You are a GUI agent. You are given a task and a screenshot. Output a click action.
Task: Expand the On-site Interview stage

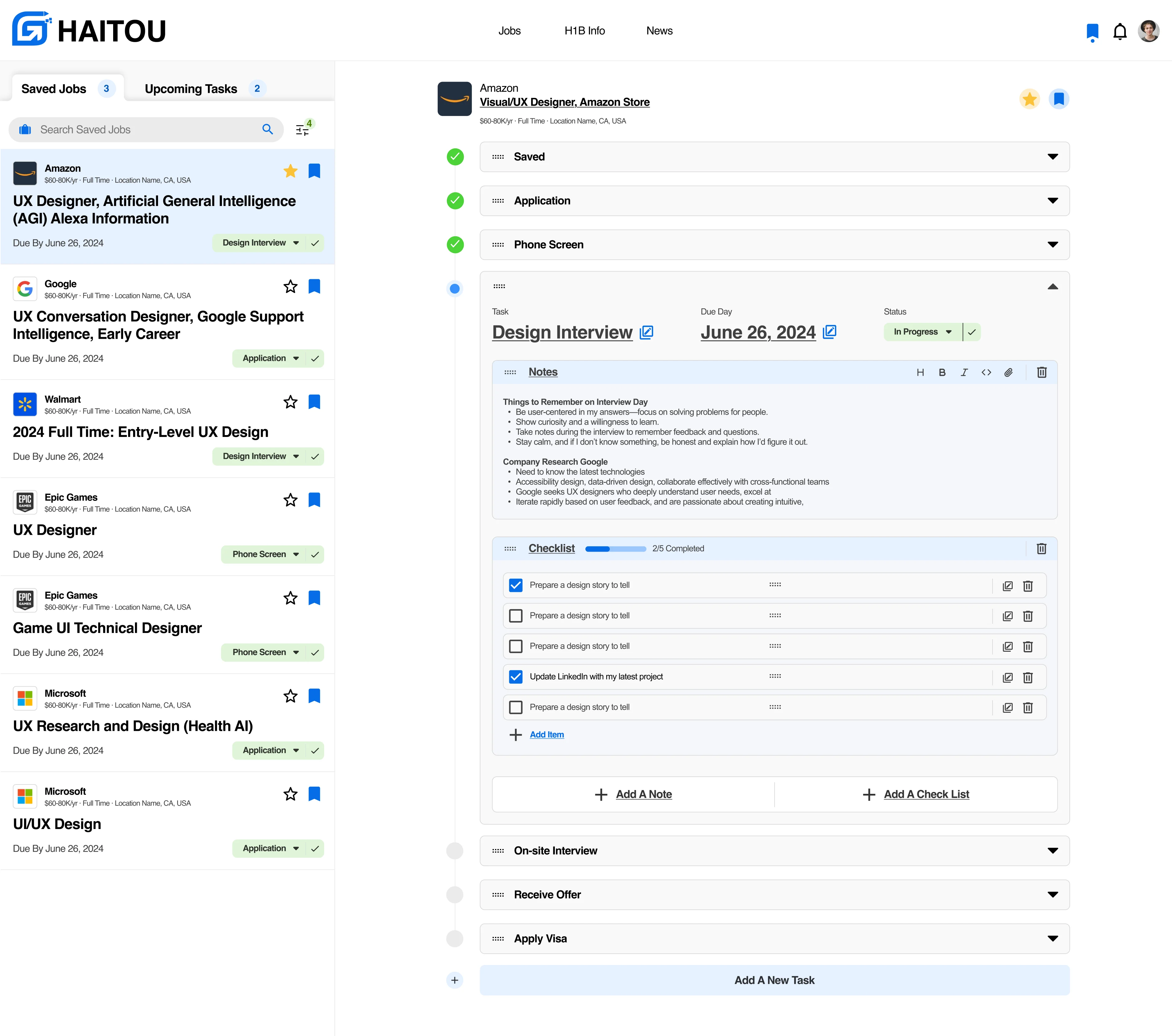point(1053,851)
